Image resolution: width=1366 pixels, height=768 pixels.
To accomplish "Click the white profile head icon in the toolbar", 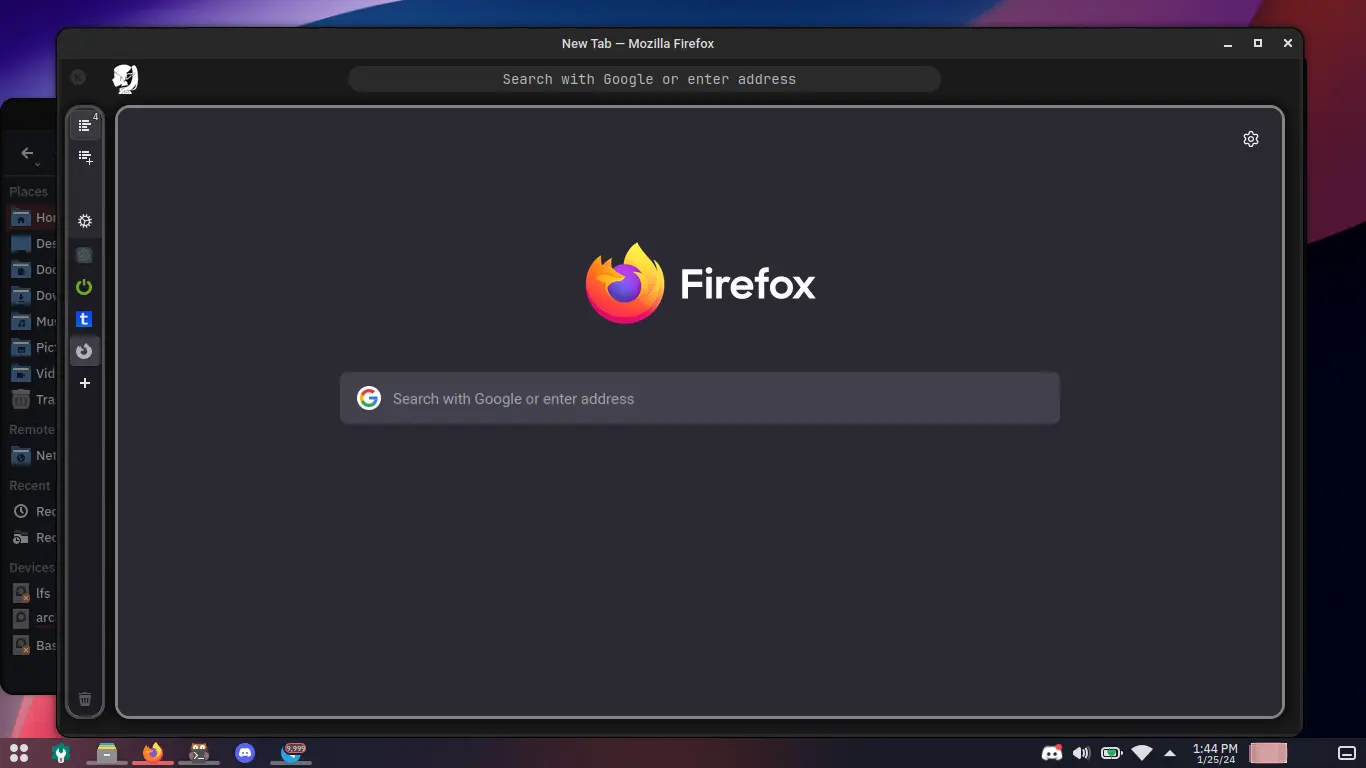I will (x=125, y=79).
